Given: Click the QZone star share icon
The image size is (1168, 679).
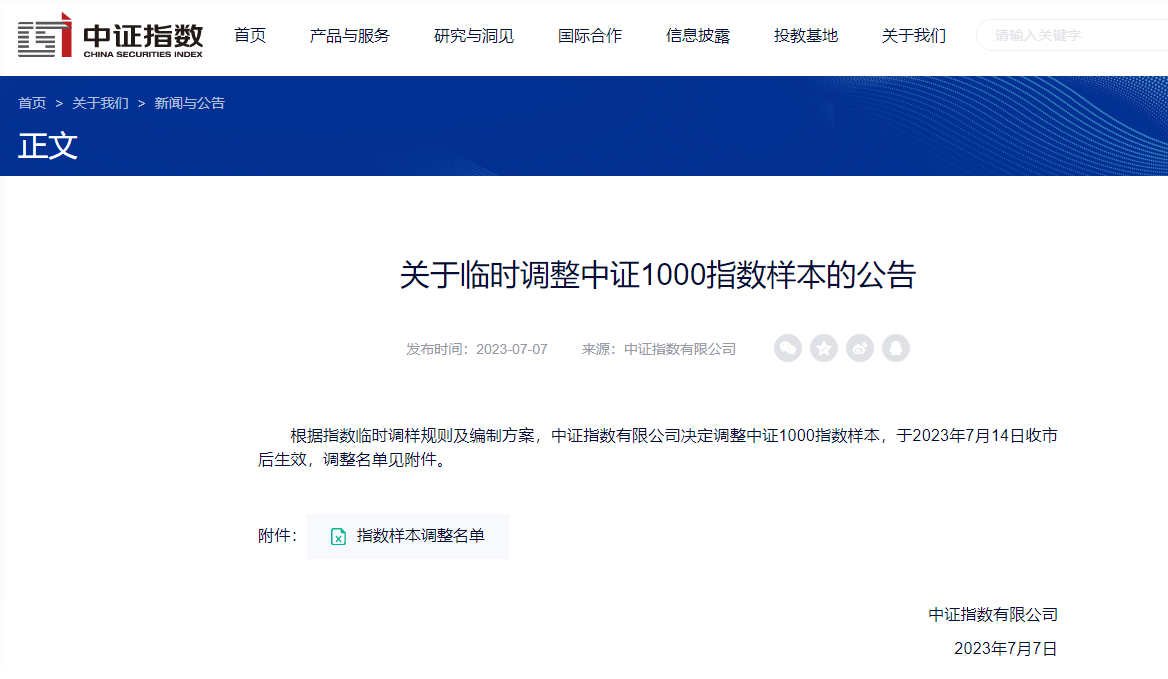Looking at the screenshot, I should click(824, 348).
